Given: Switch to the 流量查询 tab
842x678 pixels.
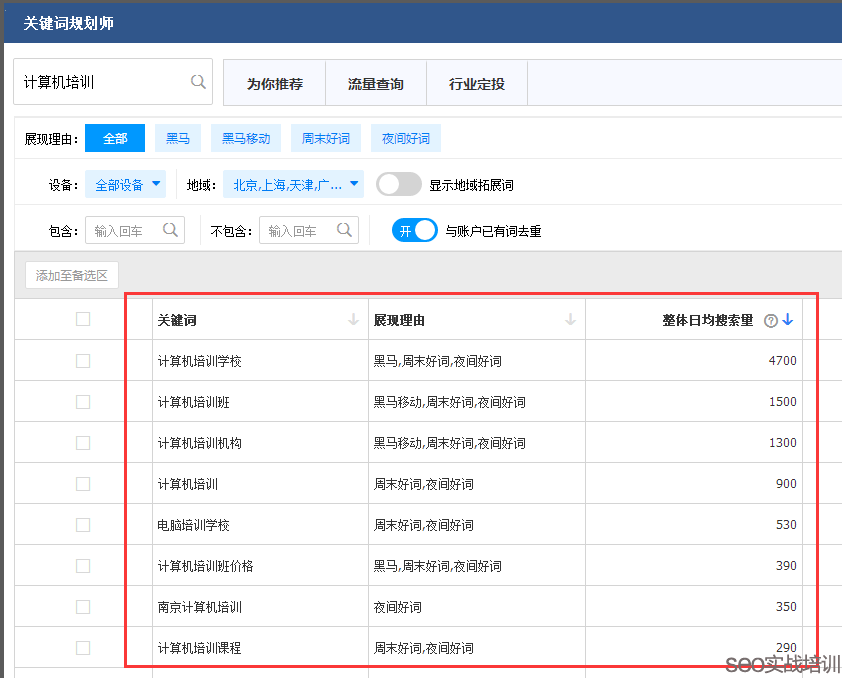Looking at the screenshot, I should click(x=375, y=83).
